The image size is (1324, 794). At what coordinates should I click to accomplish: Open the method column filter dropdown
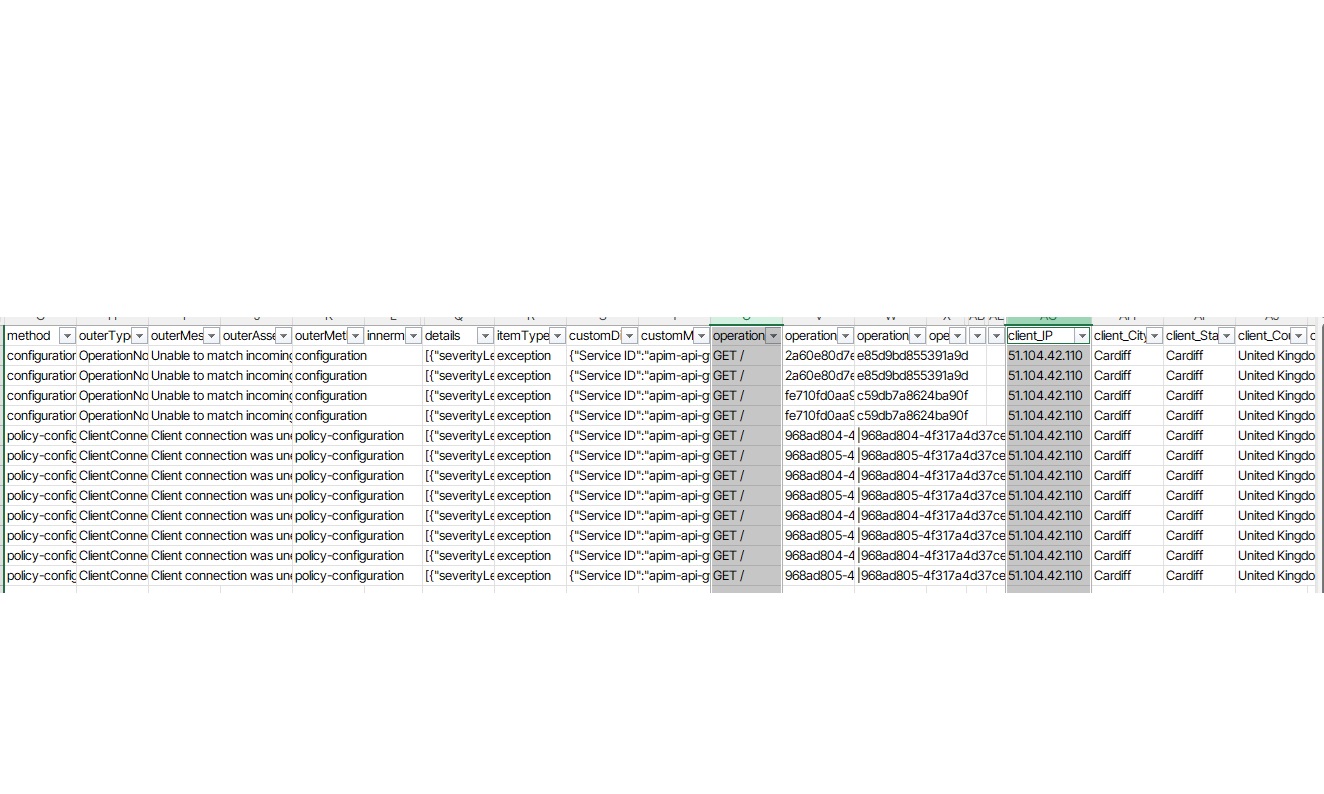(67, 336)
